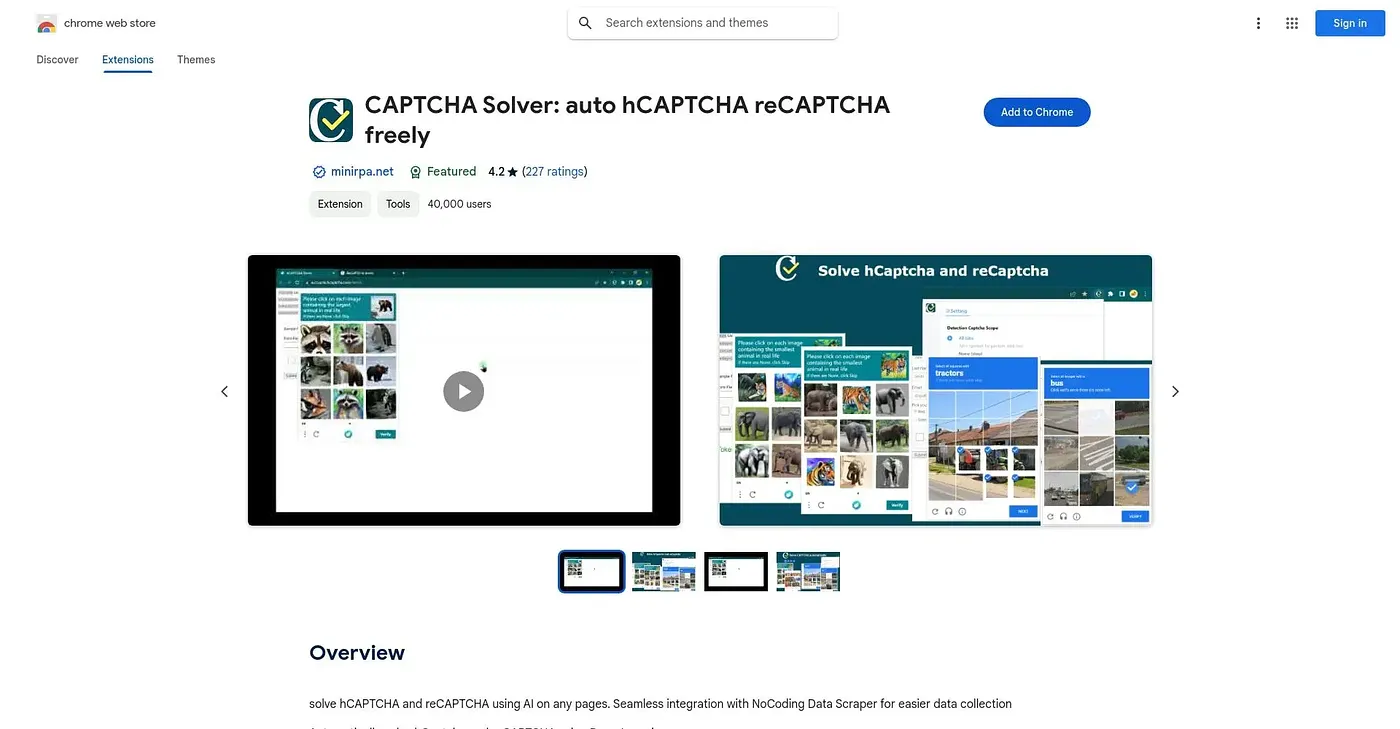Switch to the Themes tab
Viewport: 1400px width, 729px height.
(x=196, y=60)
